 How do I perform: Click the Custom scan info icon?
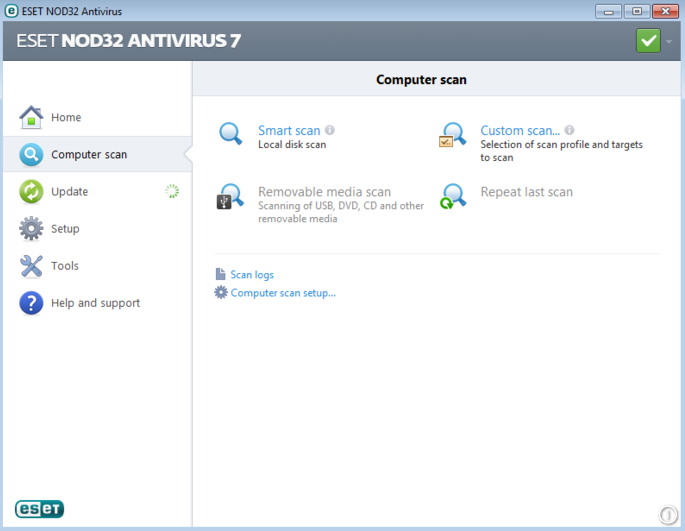point(569,130)
